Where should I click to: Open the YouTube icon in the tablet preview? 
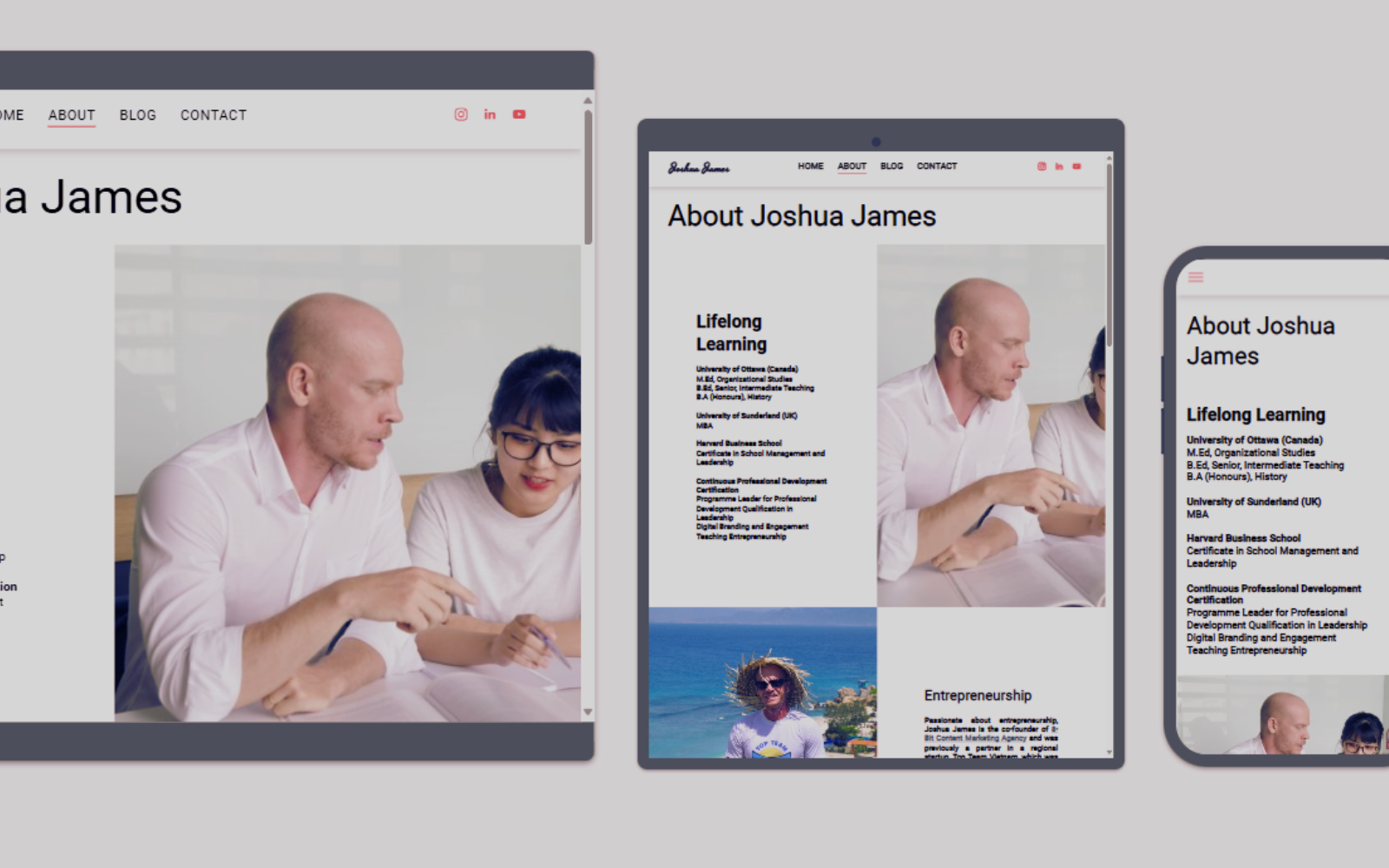tap(1076, 167)
